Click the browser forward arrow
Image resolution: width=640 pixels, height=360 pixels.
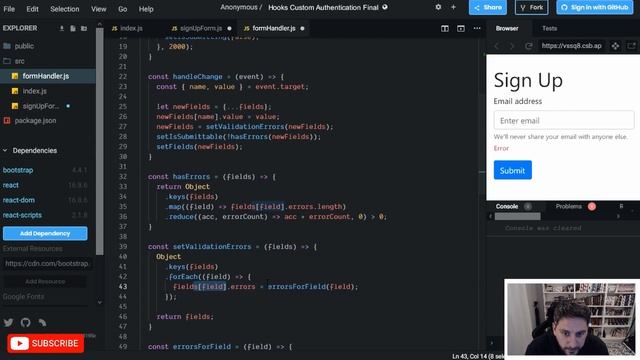point(512,46)
